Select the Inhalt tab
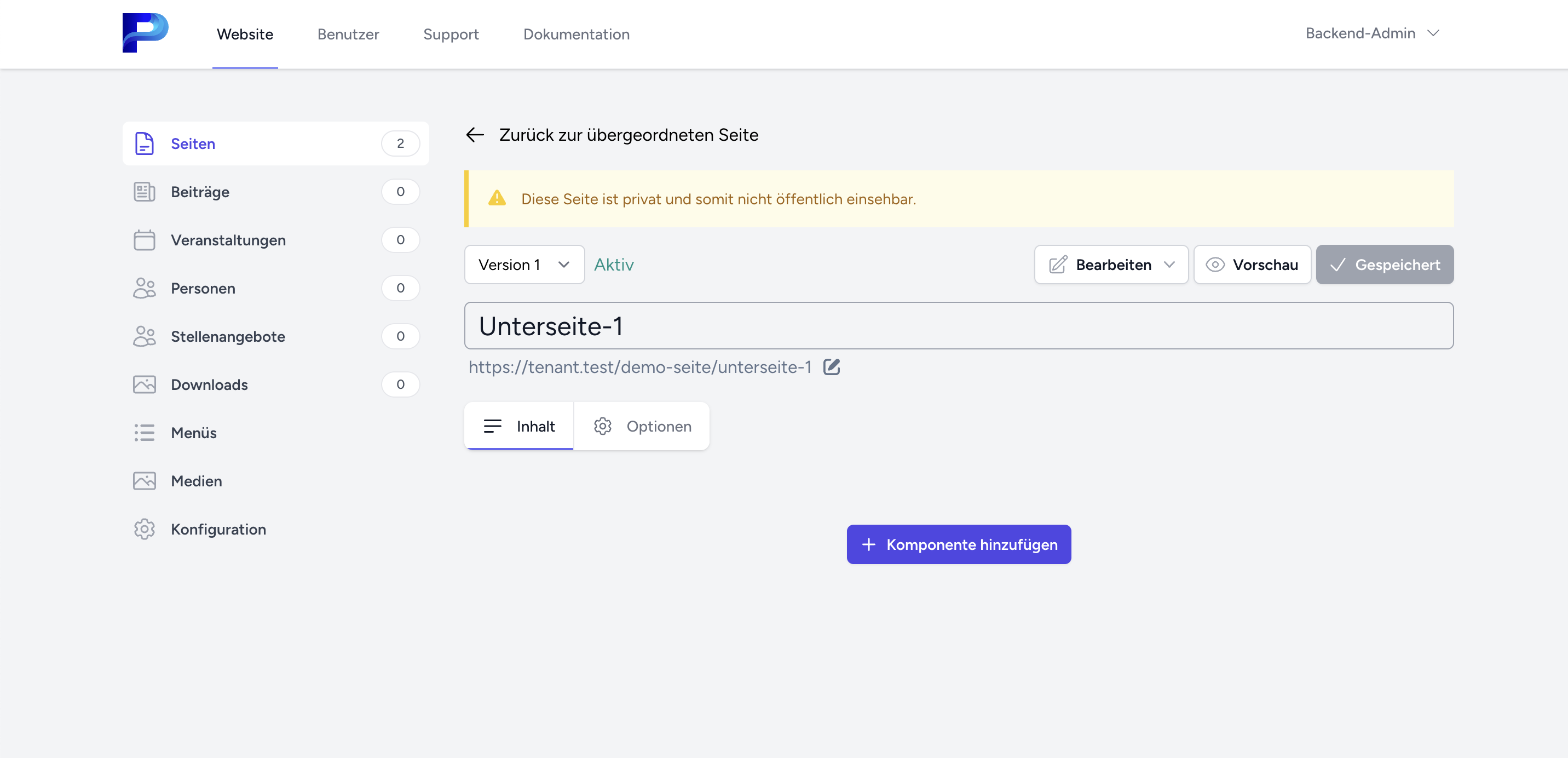Viewport: 1568px width, 758px height. tap(519, 426)
